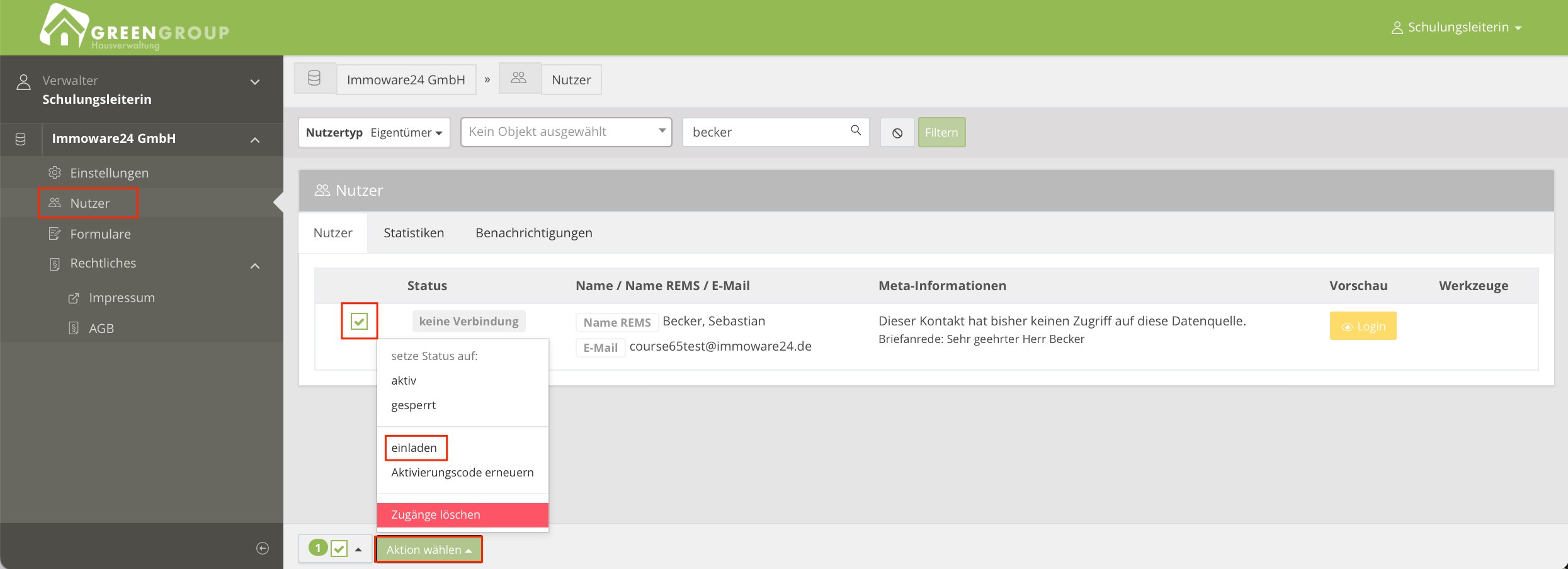Click the green selected count badge 1
The height and width of the screenshot is (569, 1568).
tap(318, 548)
